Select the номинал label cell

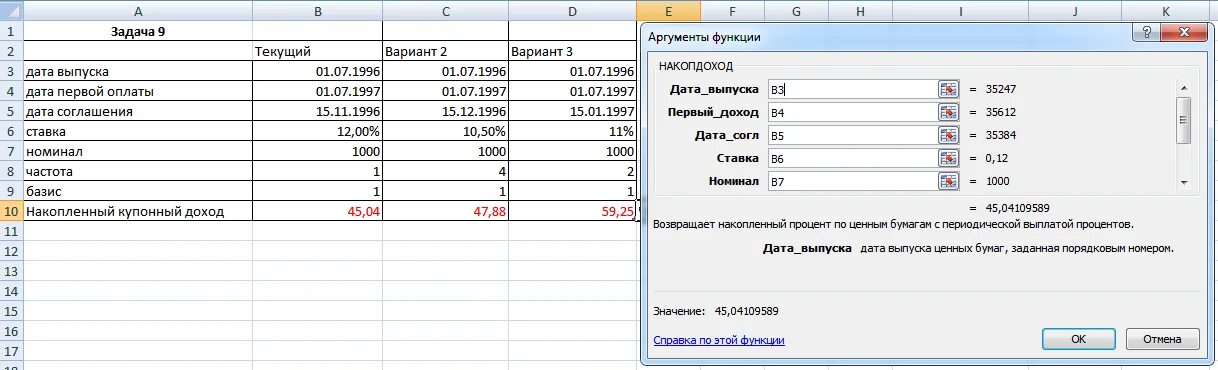(137, 151)
